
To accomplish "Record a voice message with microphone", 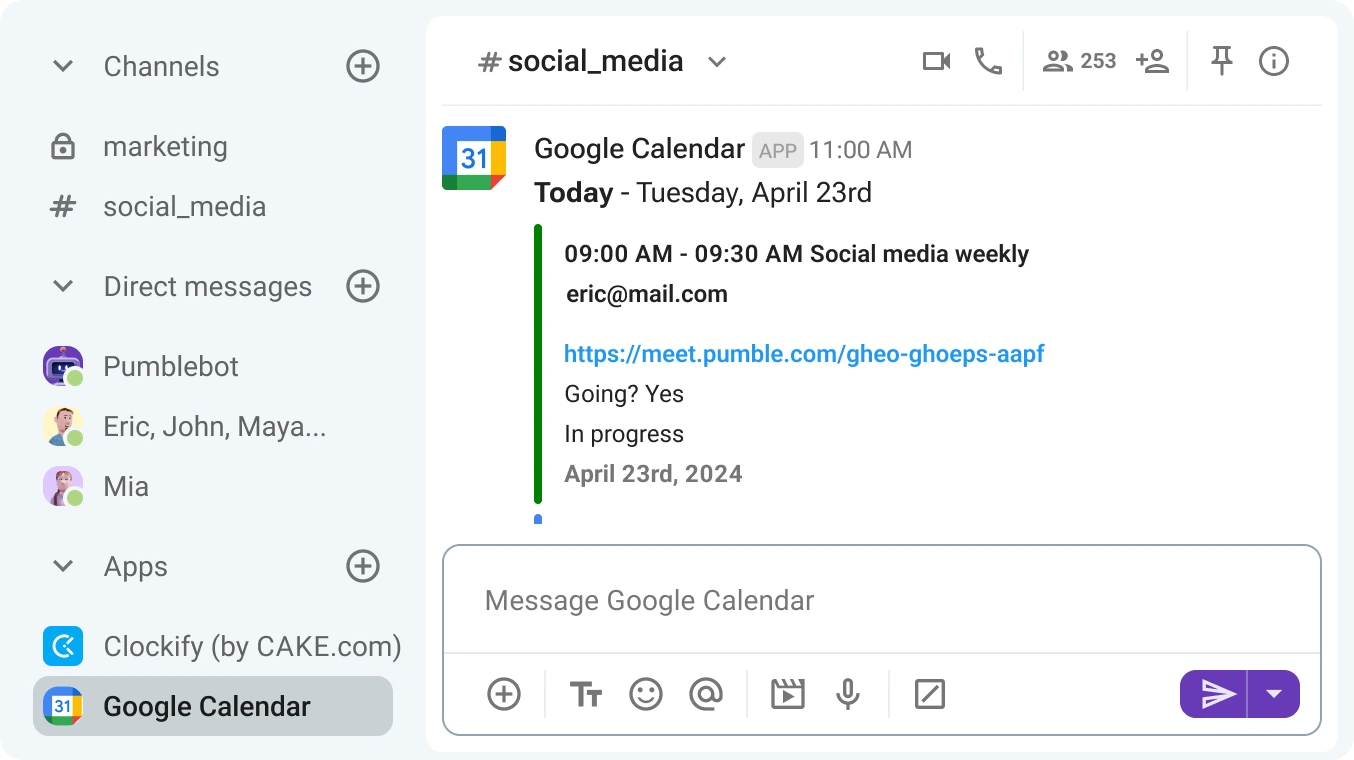I will (x=848, y=694).
